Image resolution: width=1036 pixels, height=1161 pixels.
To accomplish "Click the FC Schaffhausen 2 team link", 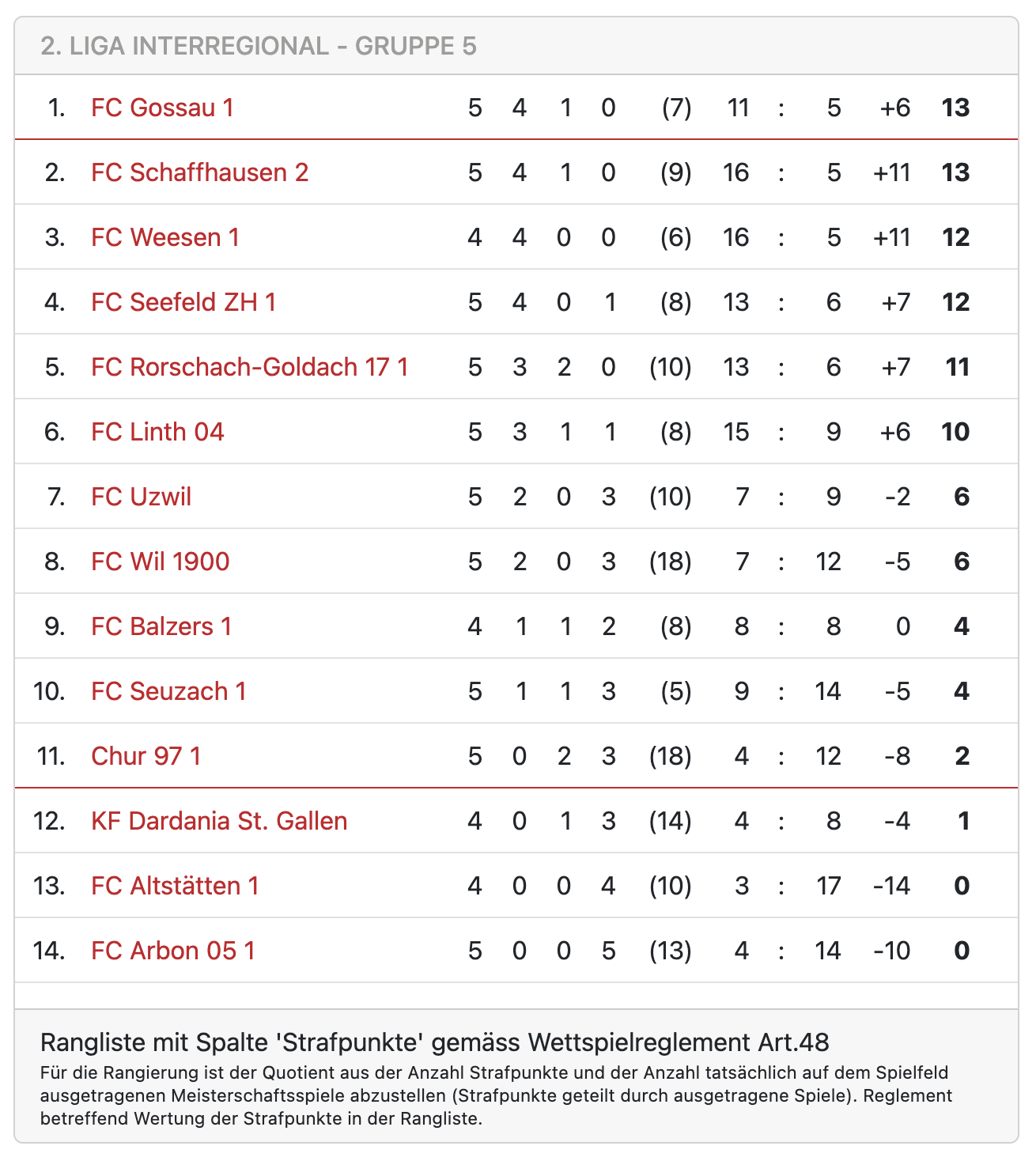I will pos(199,172).
